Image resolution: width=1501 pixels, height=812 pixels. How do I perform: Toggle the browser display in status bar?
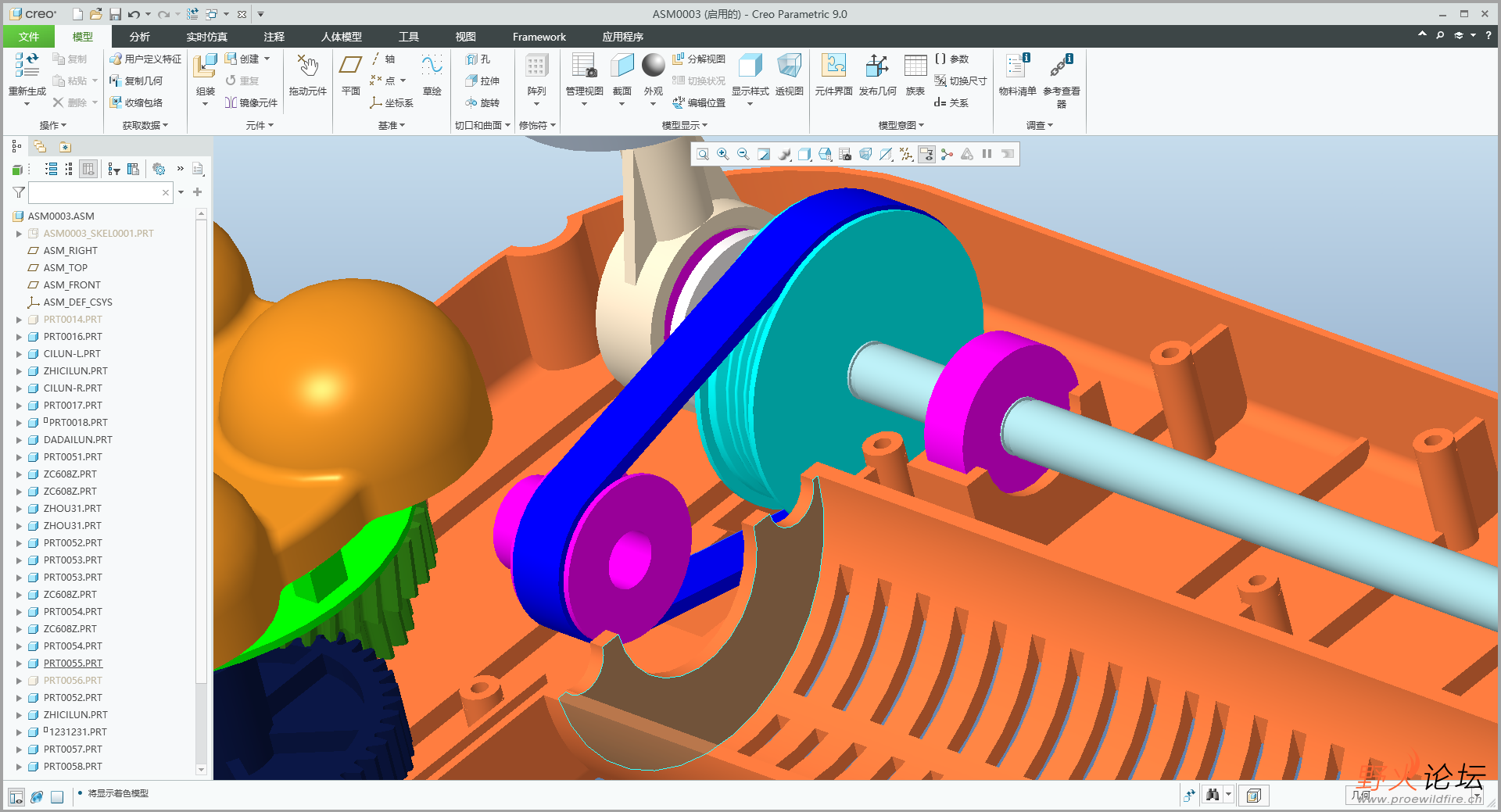[37, 797]
